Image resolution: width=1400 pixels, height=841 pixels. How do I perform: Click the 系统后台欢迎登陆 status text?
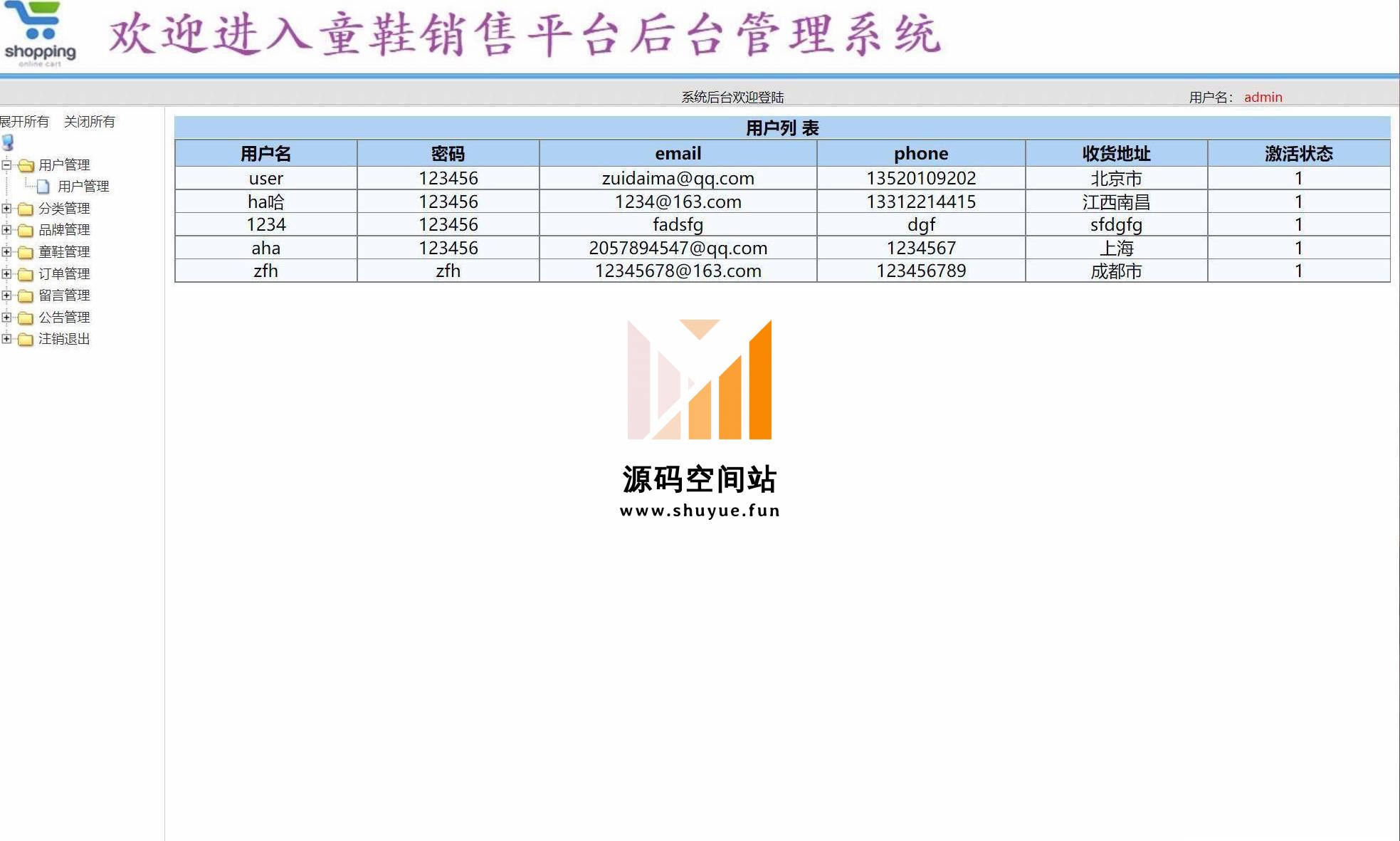pos(732,97)
